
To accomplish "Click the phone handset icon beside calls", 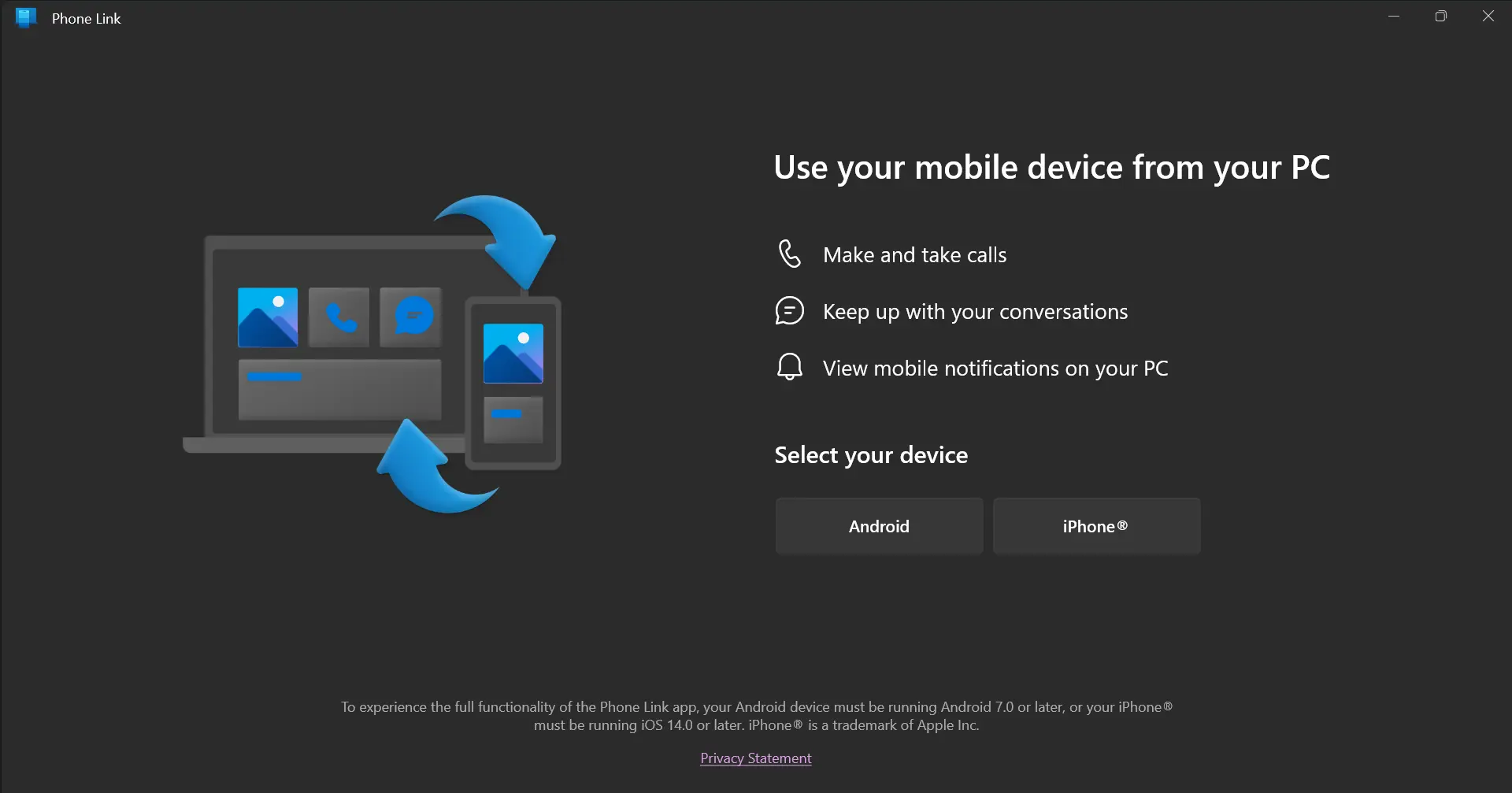I will [x=789, y=254].
